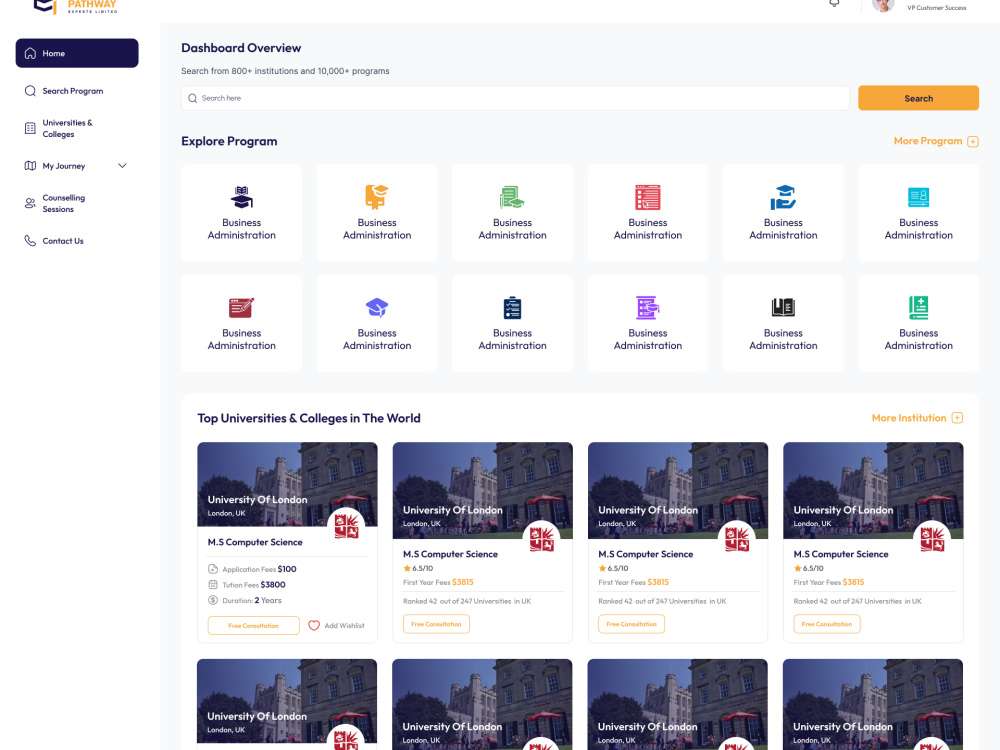Click the Add Wishlist label
This screenshot has height=750, width=1000.
344,626
